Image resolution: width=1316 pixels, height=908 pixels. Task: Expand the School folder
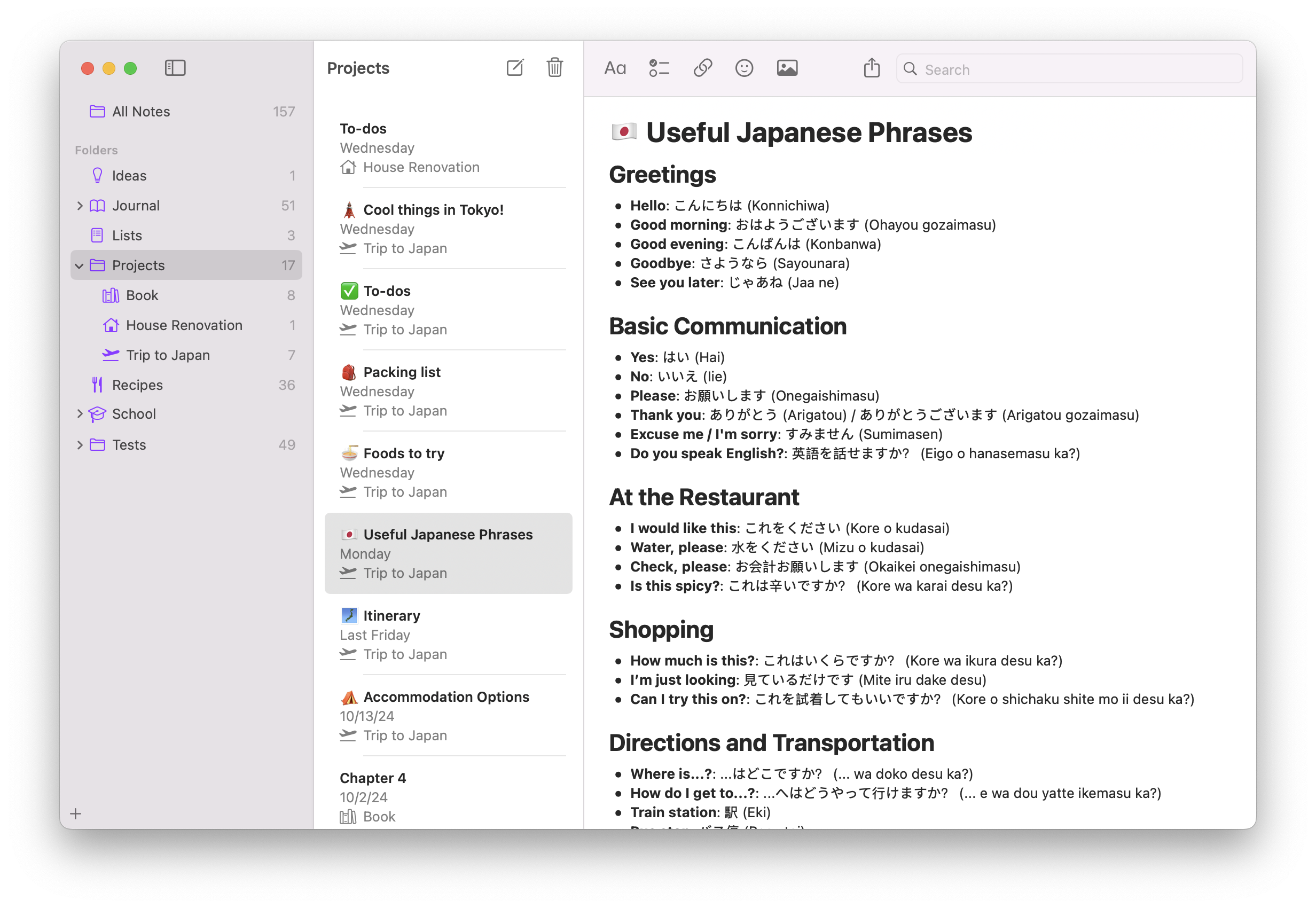click(x=79, y=413)
